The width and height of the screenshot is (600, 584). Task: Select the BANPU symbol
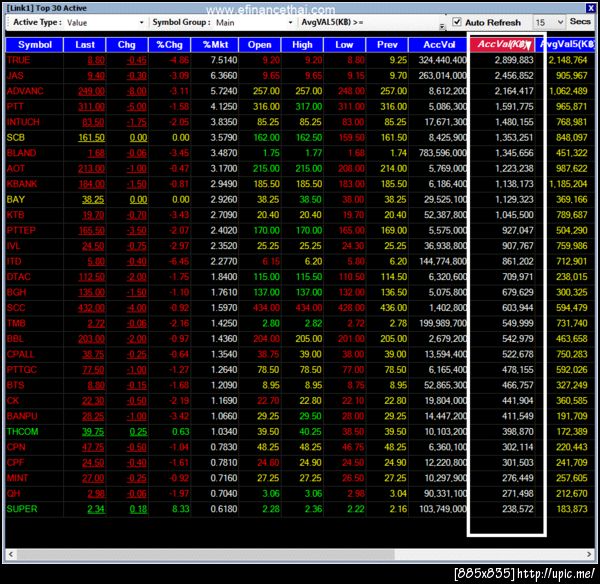pos(22,416)
